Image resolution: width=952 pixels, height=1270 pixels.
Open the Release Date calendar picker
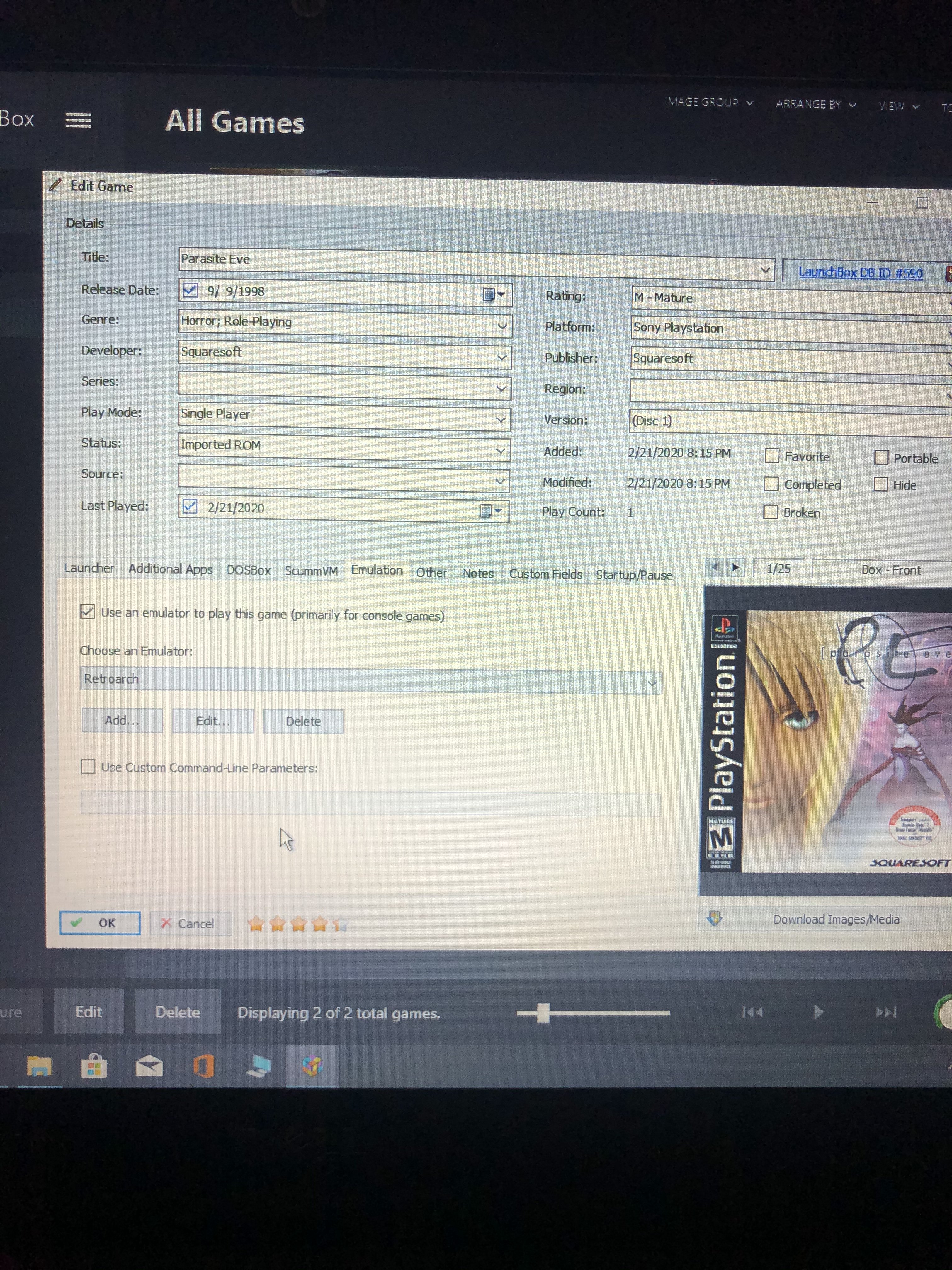pyautogui.click(x=493, y=295)
